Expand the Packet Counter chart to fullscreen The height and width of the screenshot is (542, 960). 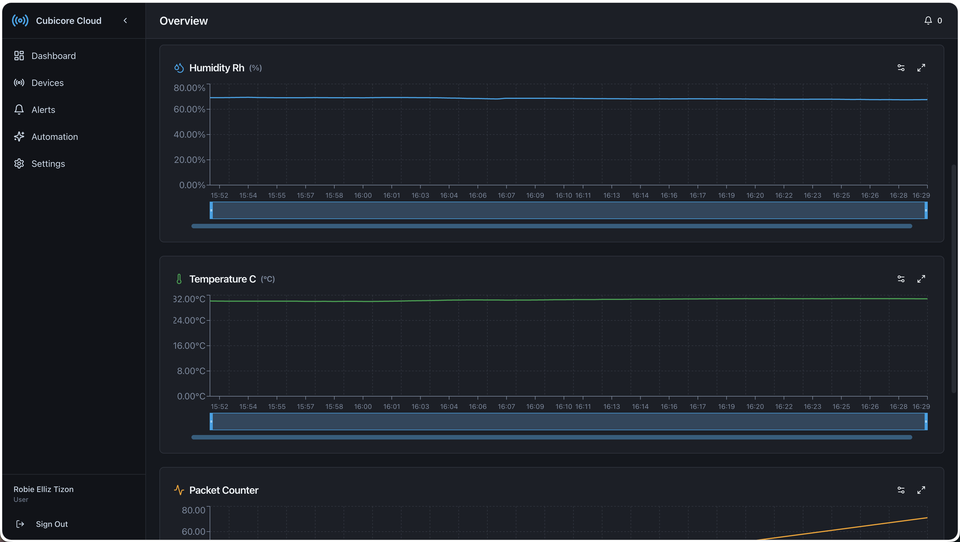[921, 490]
